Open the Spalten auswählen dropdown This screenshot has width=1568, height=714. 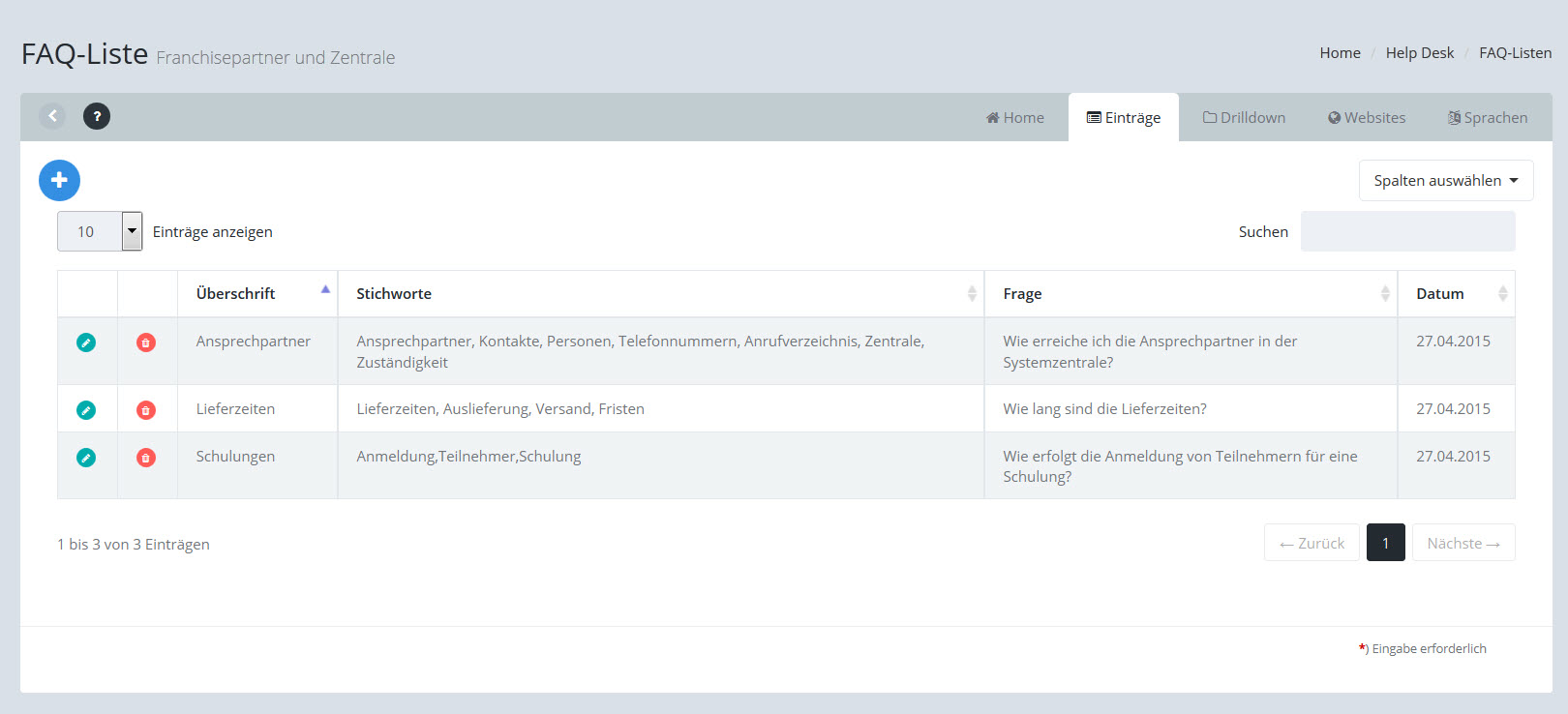1445,181
